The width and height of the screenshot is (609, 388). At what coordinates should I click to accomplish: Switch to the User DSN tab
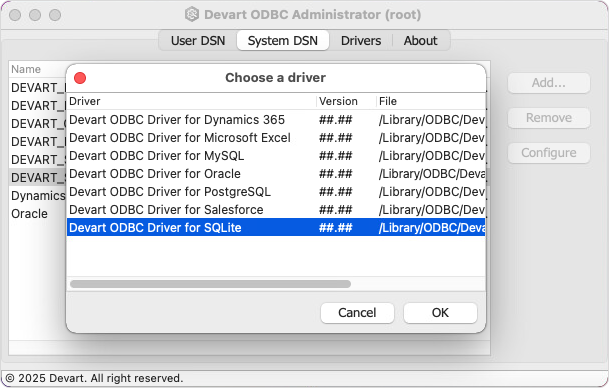click(198, 40)
